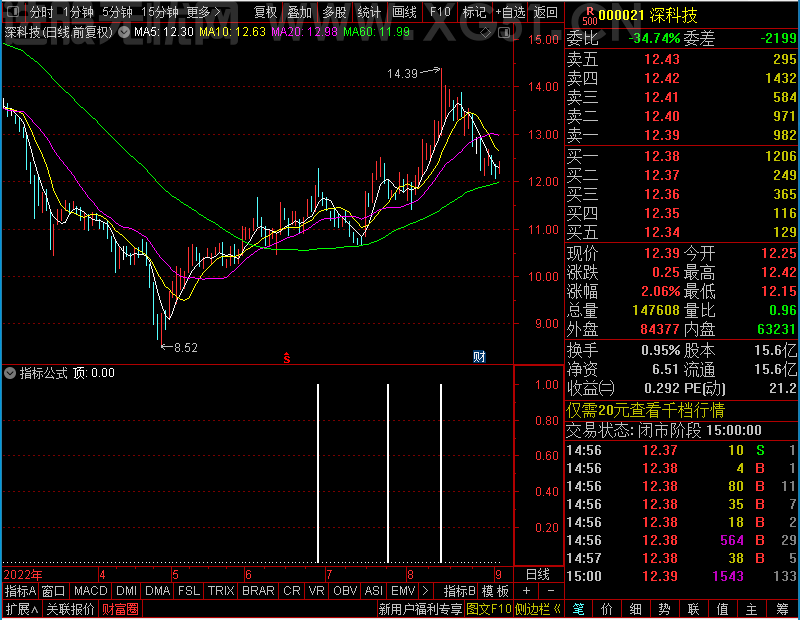Open the 新用户福利专享 promotion
This screenshot has width=800, height=620.
click(x=420, y=609)
